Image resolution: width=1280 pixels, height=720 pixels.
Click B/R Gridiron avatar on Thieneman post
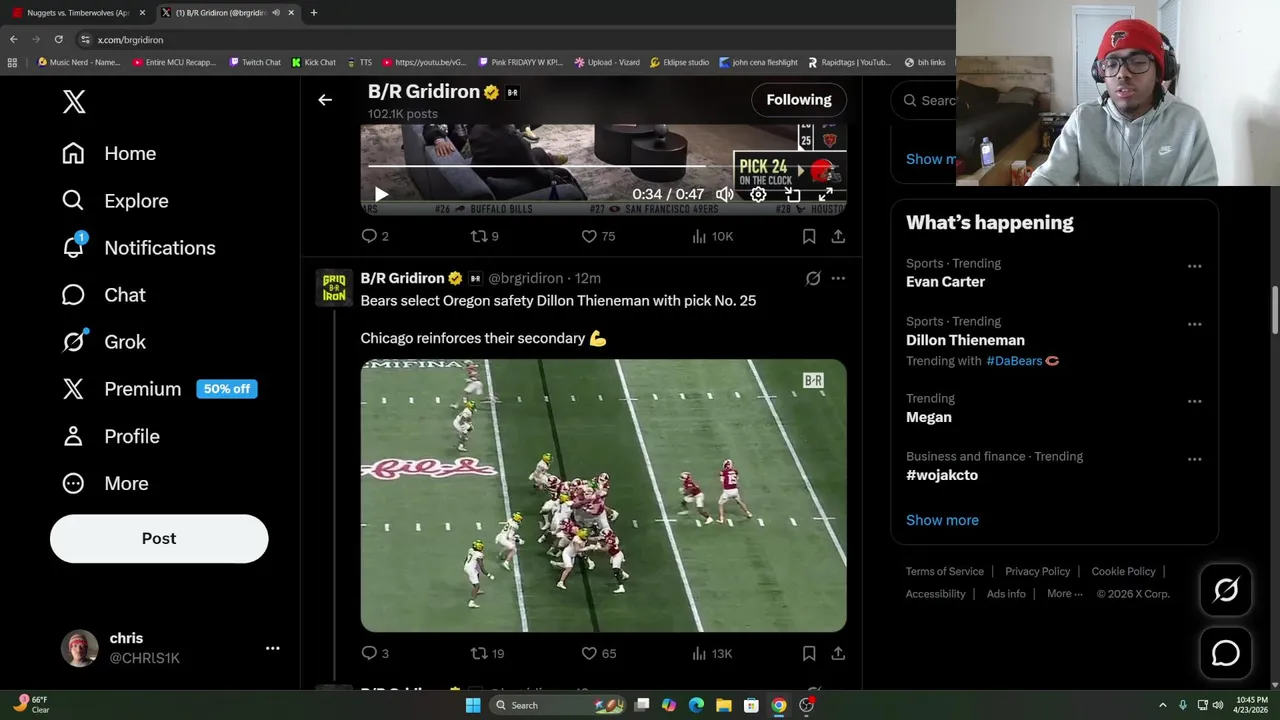pyautogui.click(x=334, y=288)
